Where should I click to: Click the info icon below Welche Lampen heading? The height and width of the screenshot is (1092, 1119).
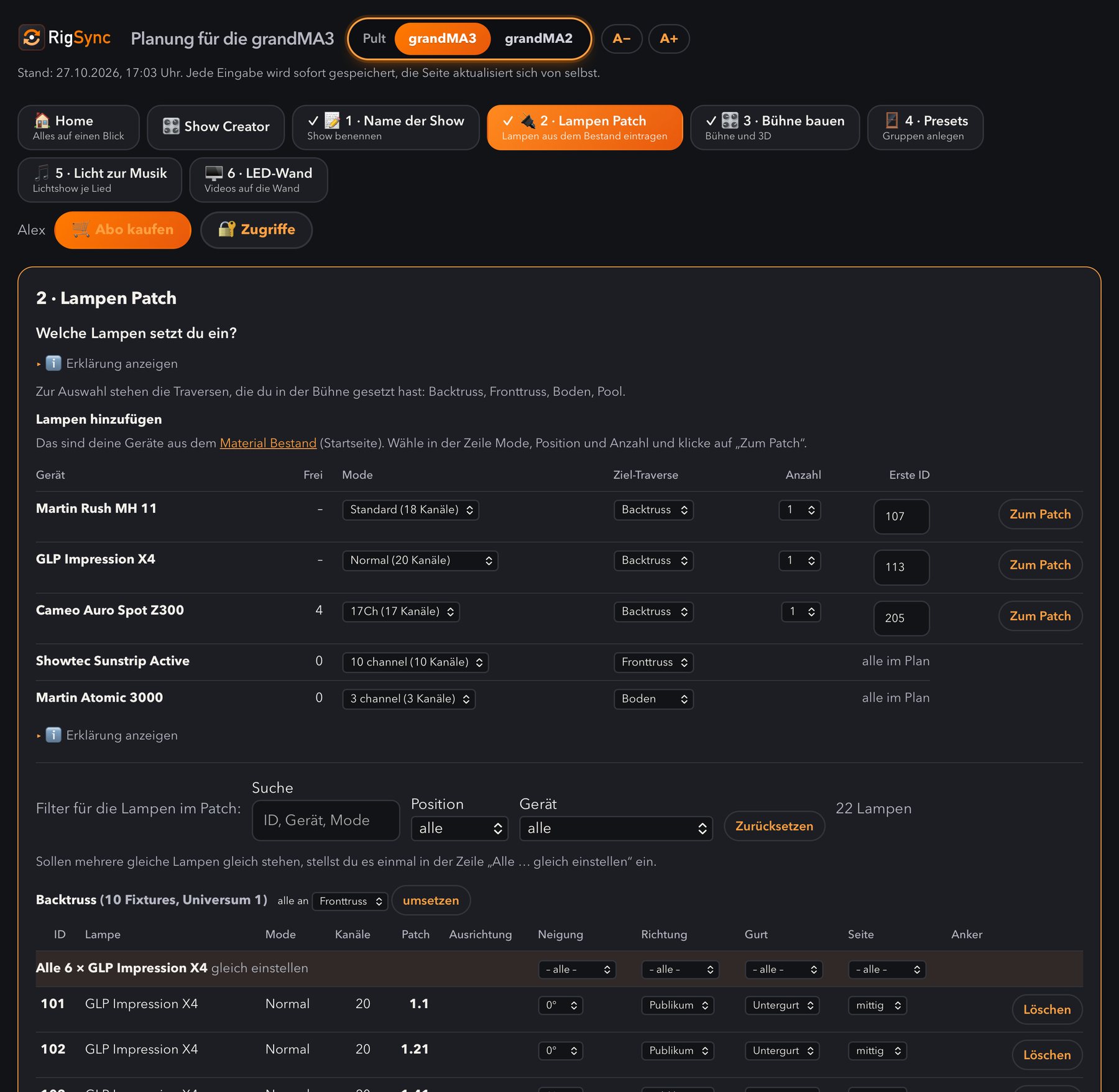tap(54, 363)
